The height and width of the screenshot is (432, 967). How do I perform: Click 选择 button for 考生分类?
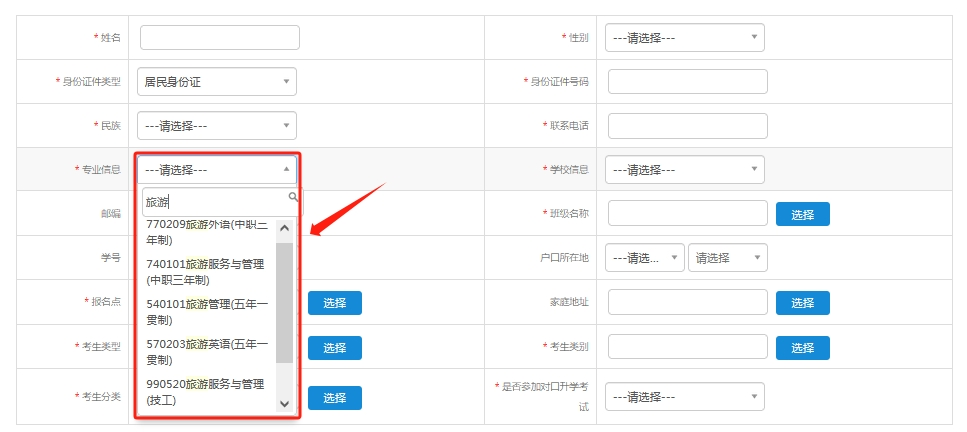pos(335,398)
